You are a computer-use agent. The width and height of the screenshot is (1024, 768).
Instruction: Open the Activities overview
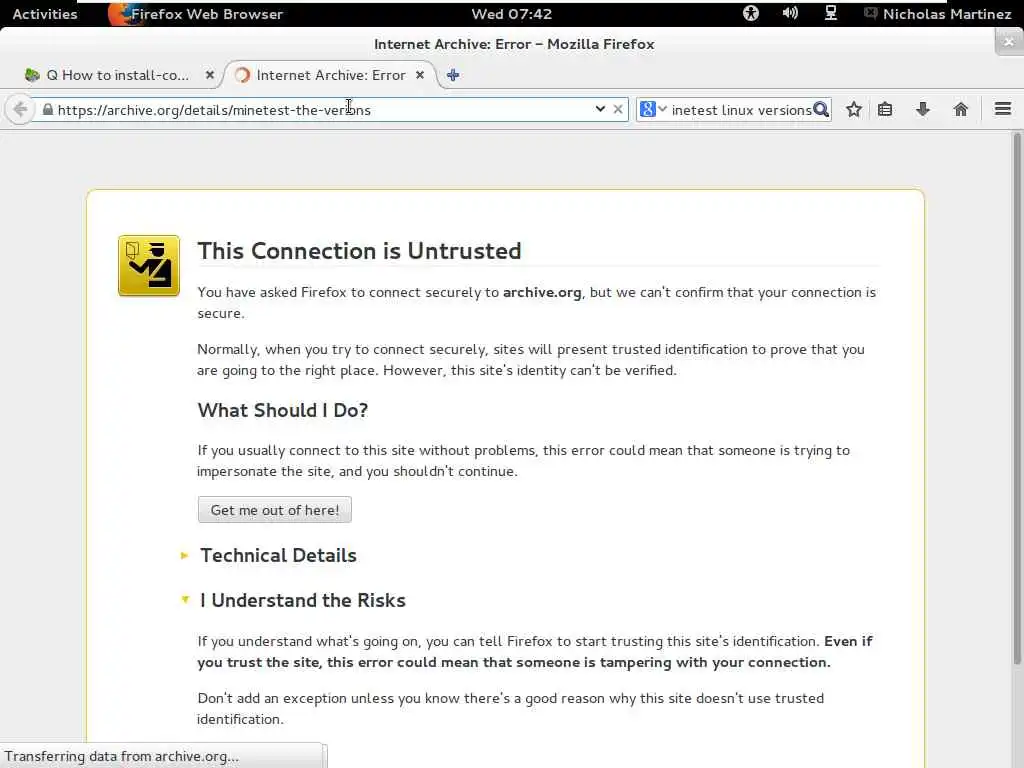(44, 14)
